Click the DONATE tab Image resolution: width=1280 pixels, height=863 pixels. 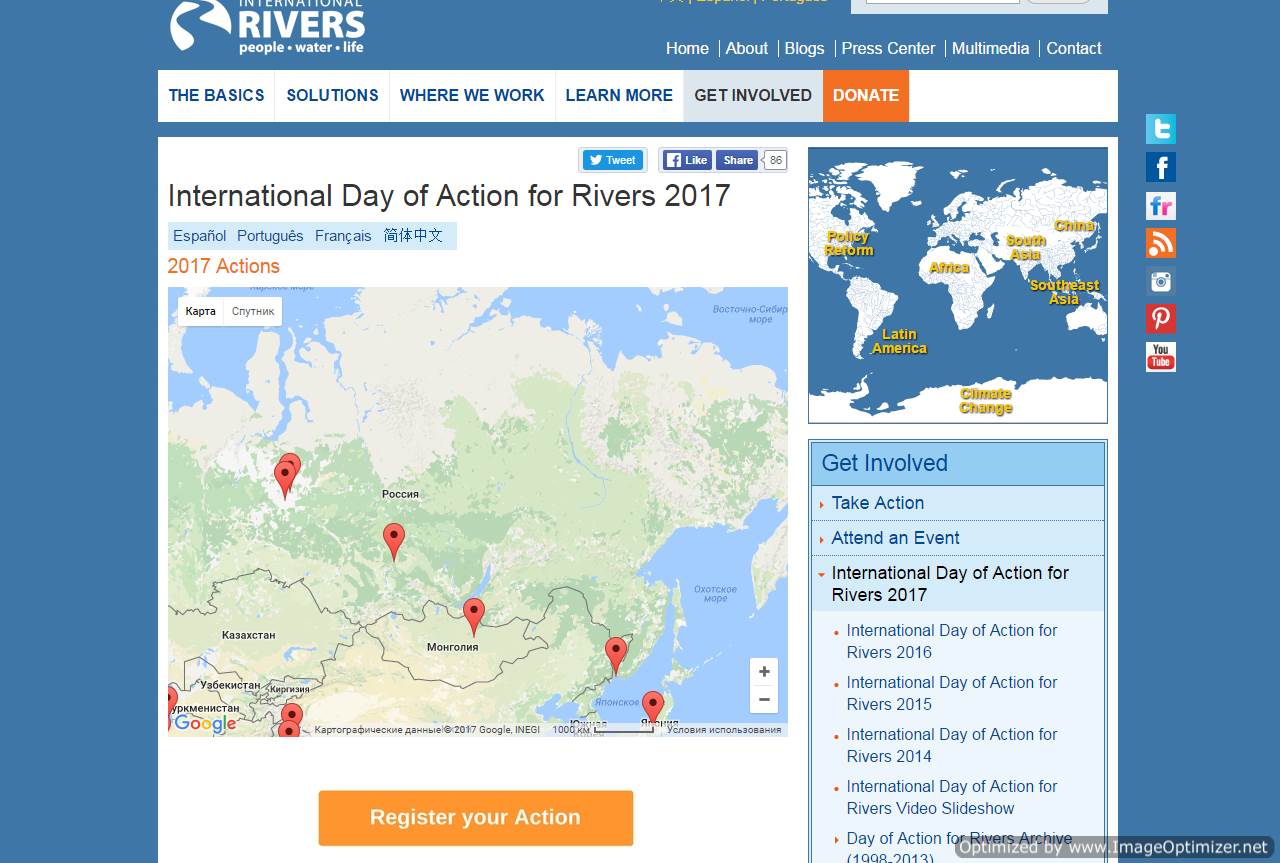tap(866, 96)
